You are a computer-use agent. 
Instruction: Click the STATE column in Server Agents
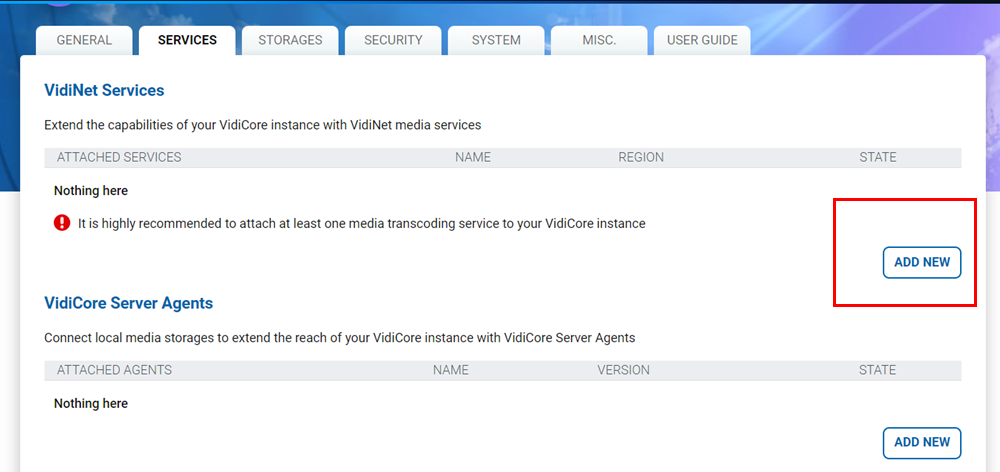point(877,370)
